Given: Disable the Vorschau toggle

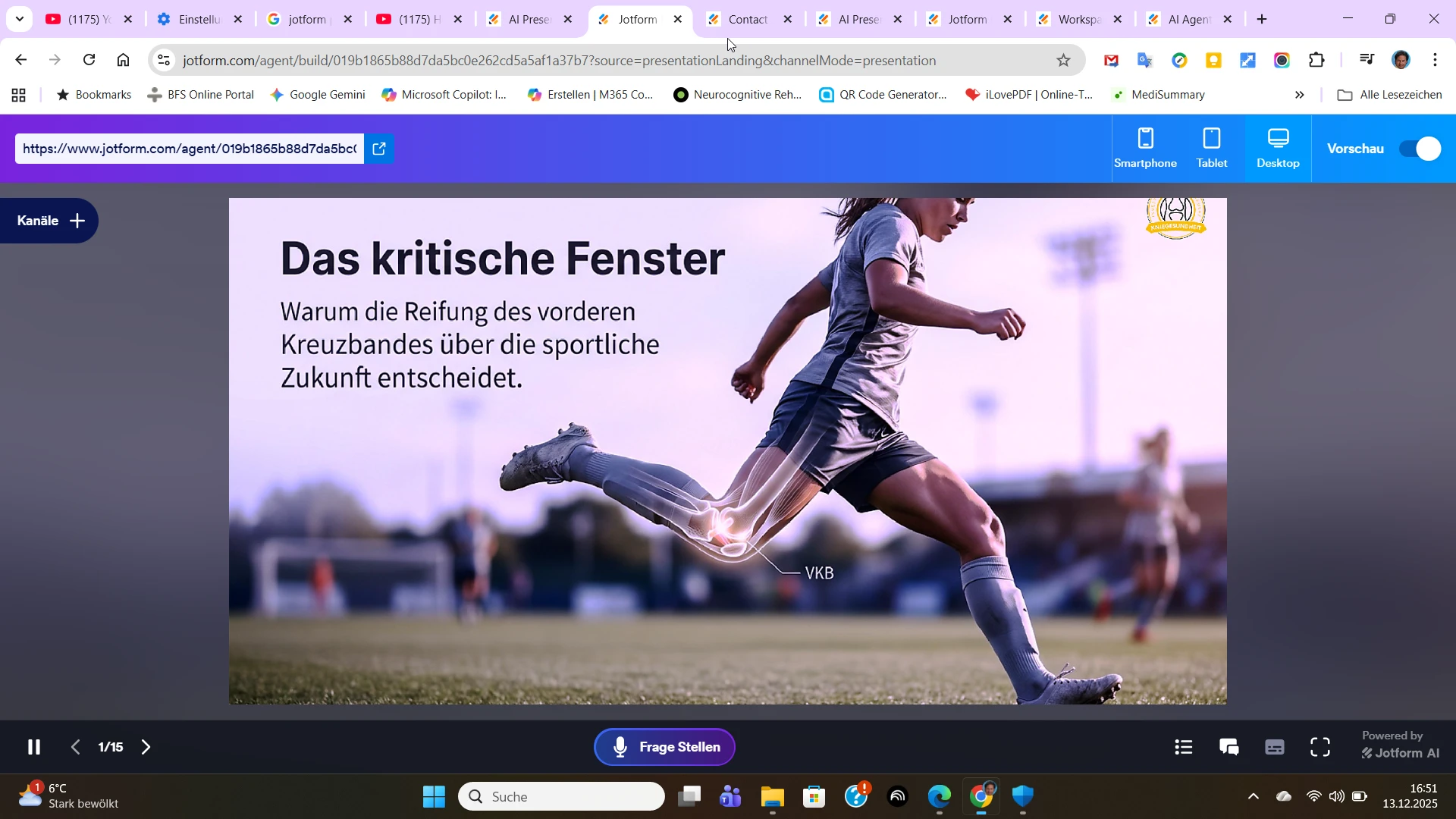Looking at the screenshot, I should (x=1420, y=149).
